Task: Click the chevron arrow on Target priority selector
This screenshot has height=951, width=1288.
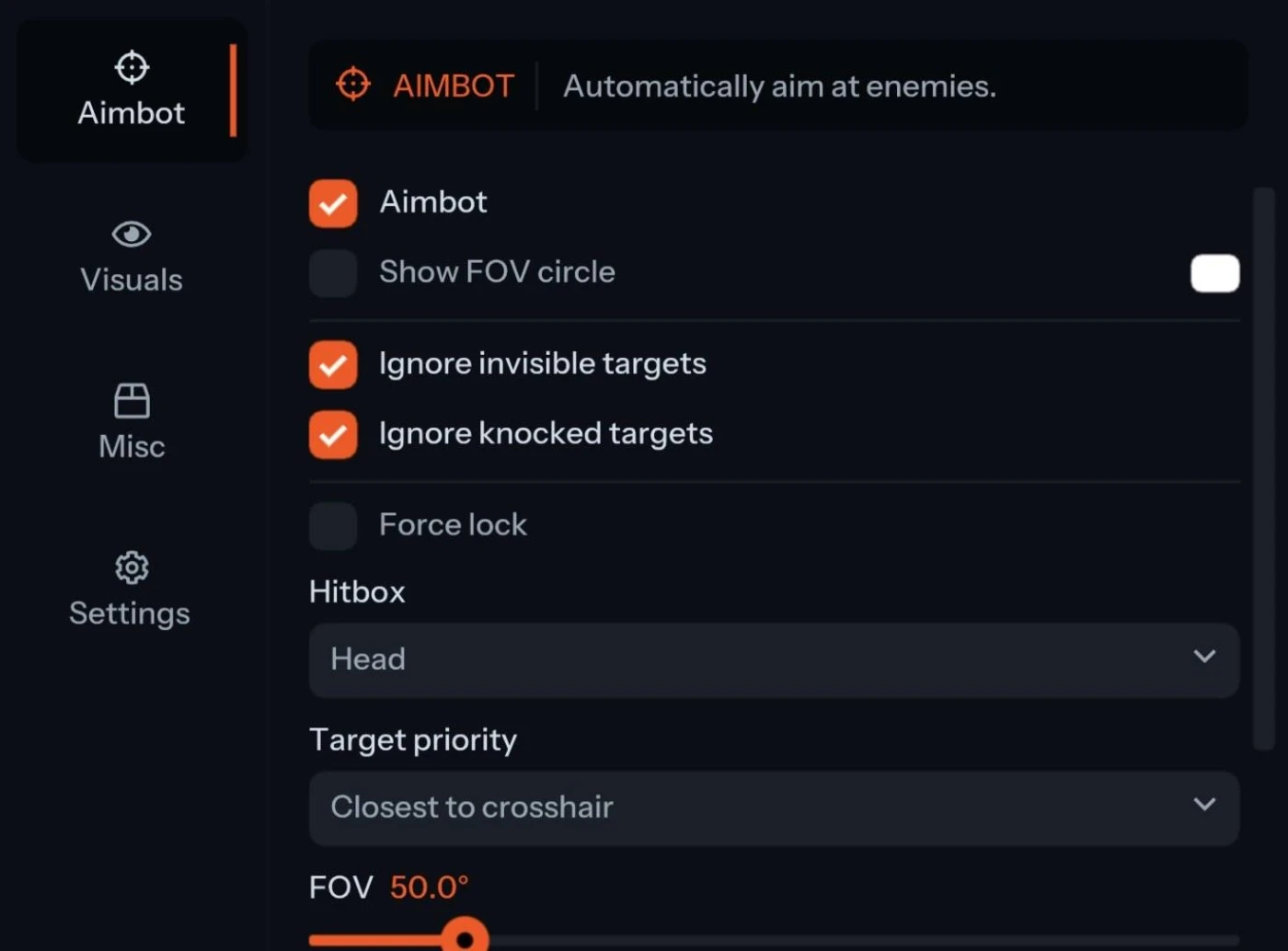Action: pos(1204,805)
